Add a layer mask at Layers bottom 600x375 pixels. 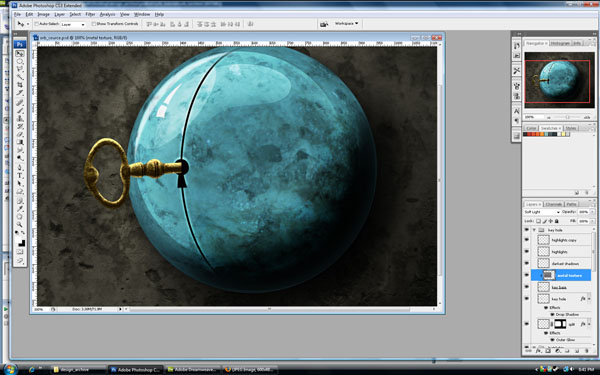coord(548,351)
